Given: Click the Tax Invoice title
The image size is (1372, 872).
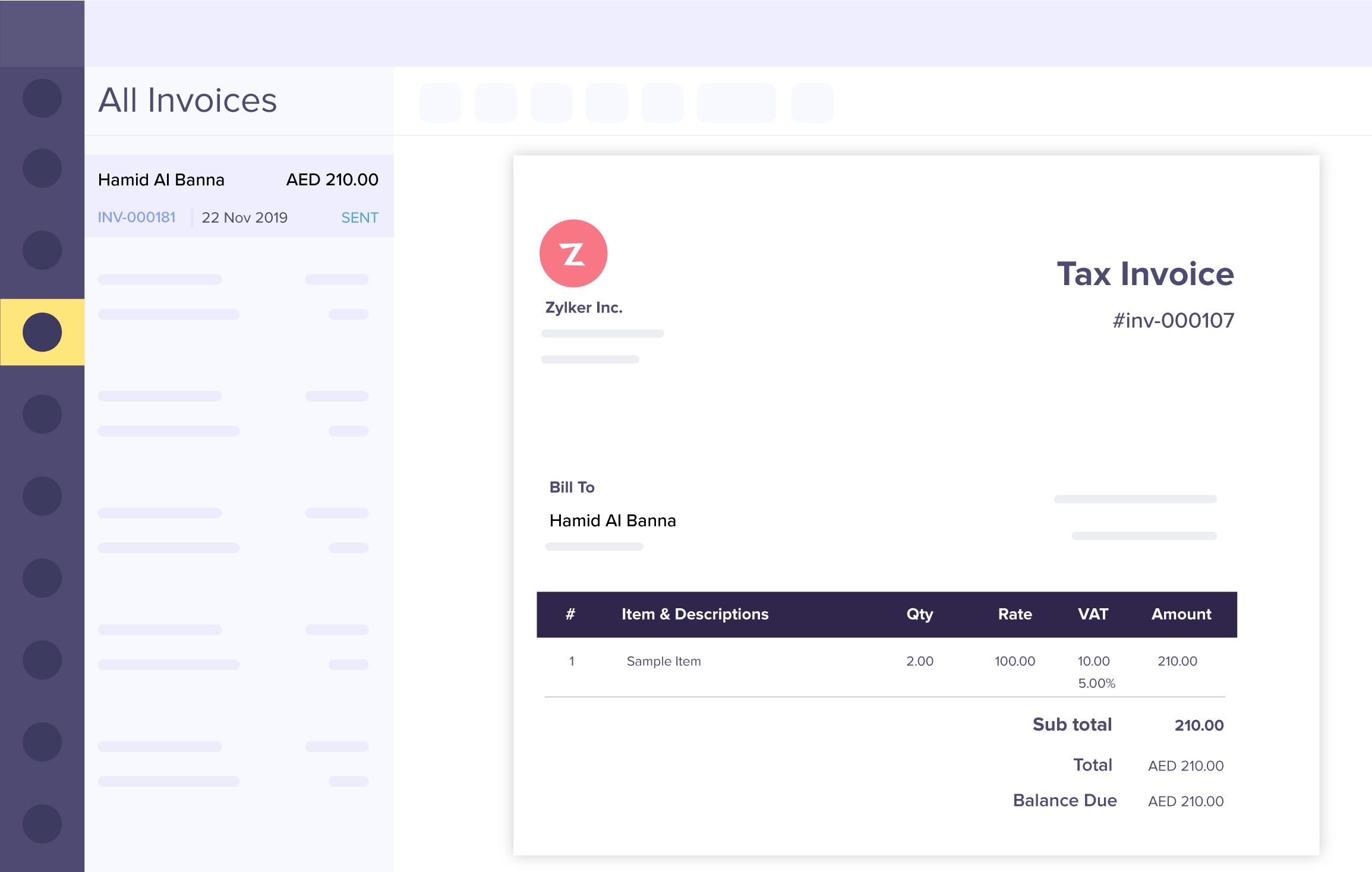Looking at the screenshot, I should (1145, 274).
